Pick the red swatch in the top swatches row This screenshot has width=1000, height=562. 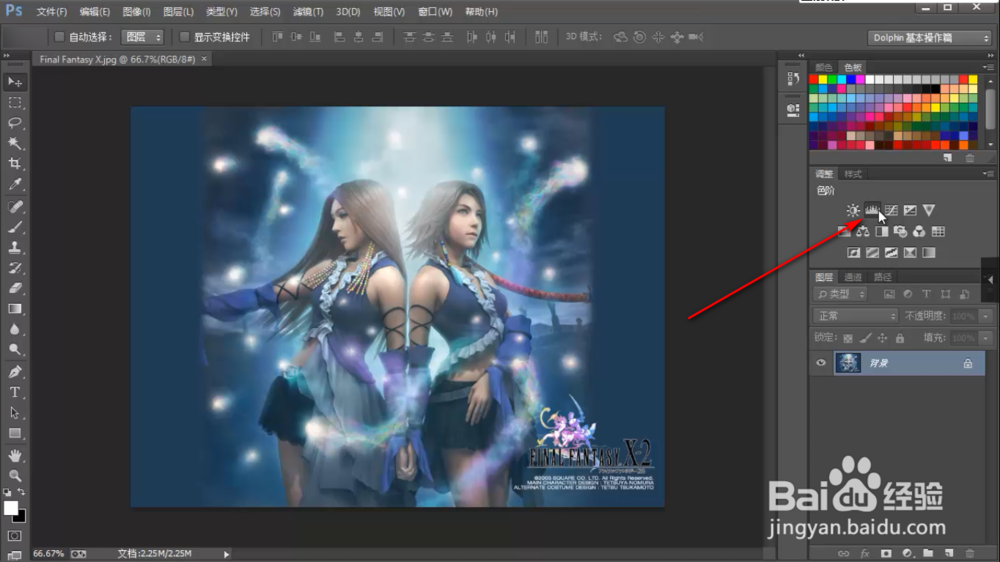[814, 79]
